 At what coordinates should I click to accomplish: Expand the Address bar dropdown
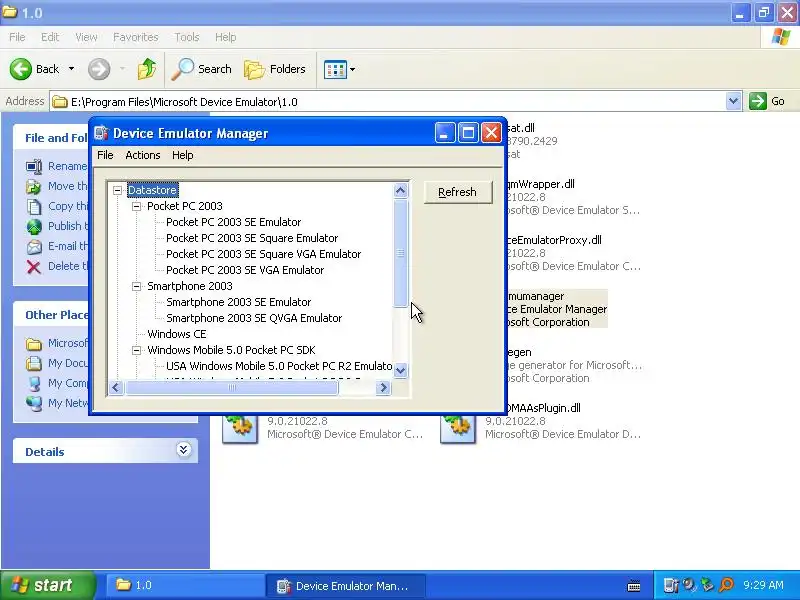[x=733, y=101]
